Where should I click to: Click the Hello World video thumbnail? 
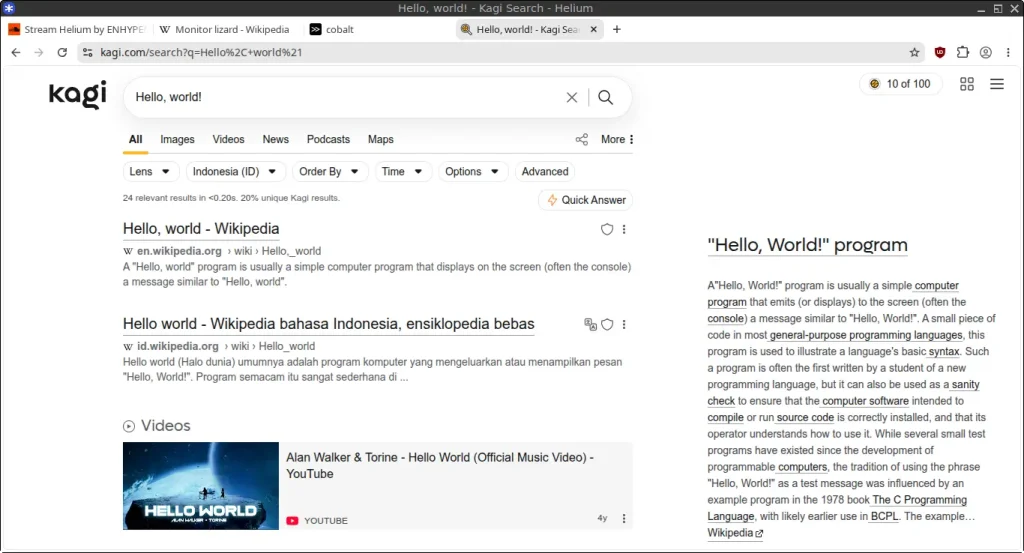200,486
